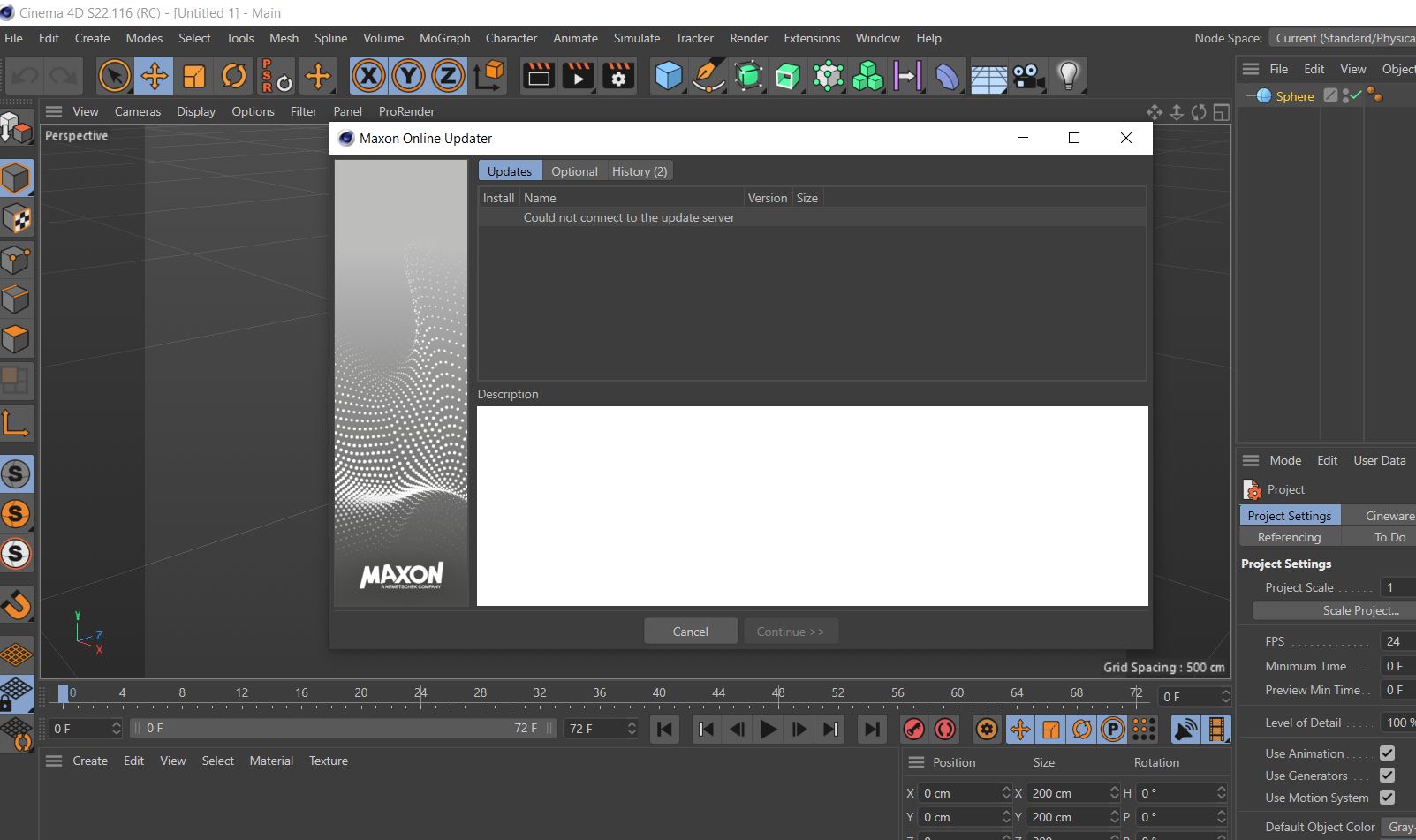The width and height of the screenshot is (1416, 840).
Task: Switch coordinate system icon
Action: [488, 76]
